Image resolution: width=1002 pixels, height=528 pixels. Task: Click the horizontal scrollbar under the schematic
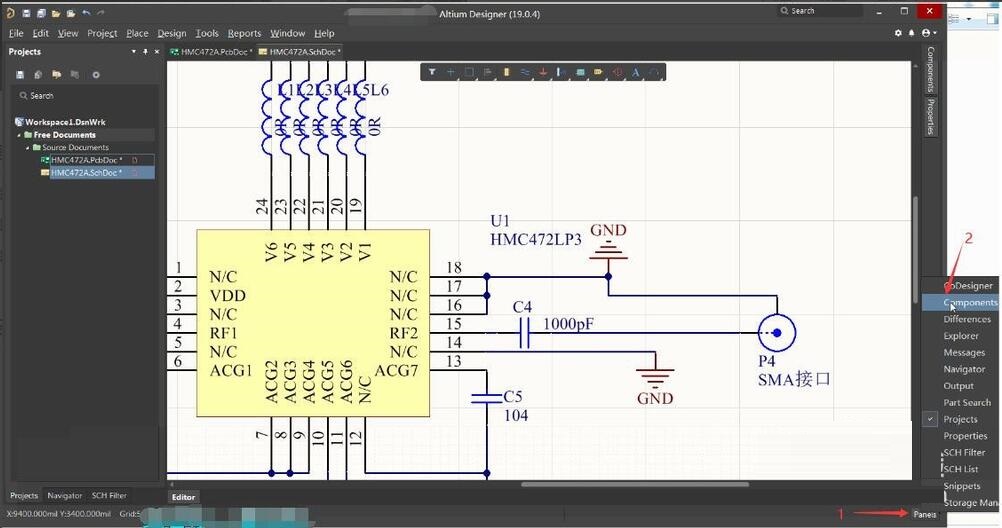point(635,484)
